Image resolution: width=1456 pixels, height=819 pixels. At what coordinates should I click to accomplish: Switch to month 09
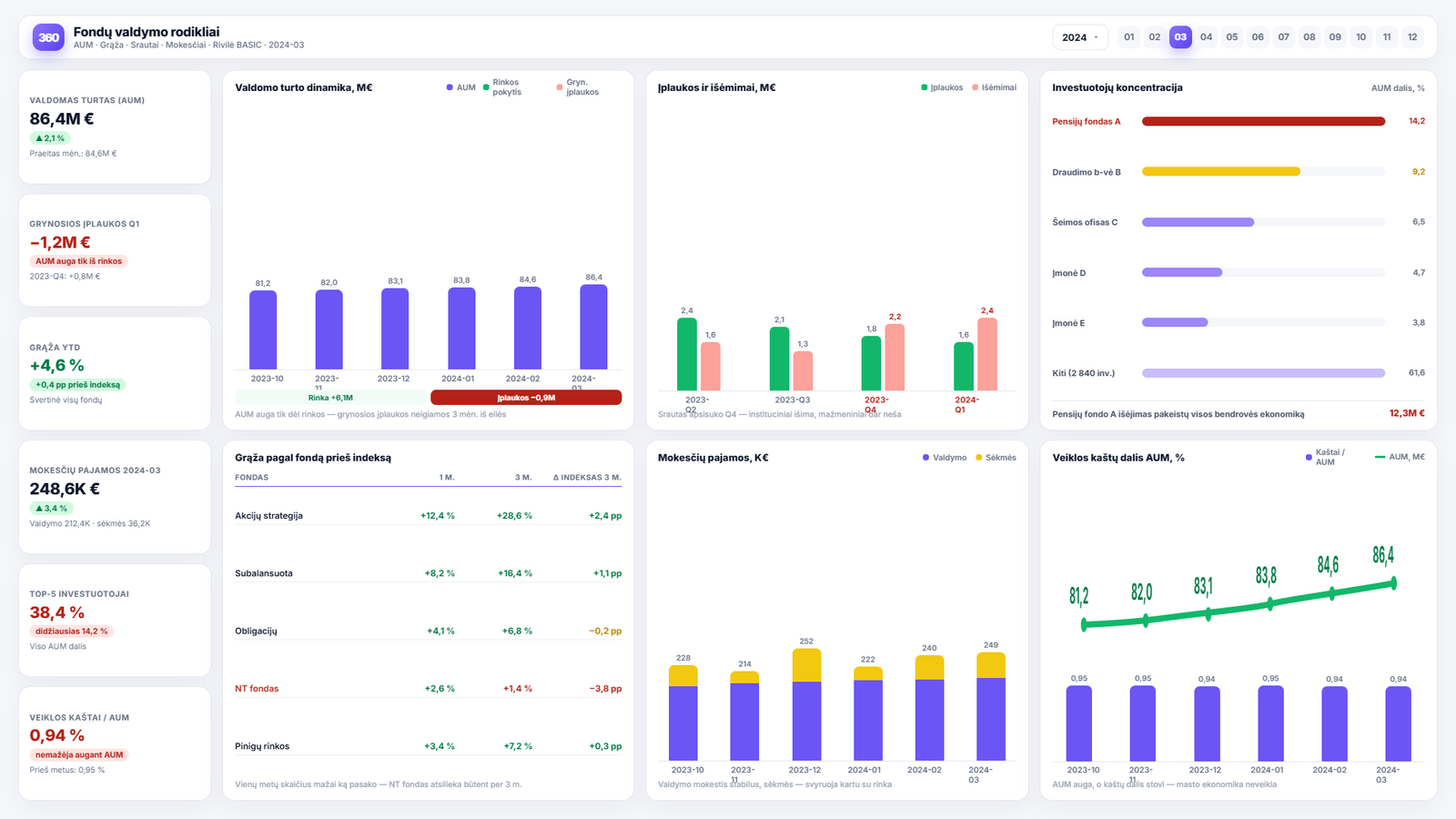[x=1335, y=37]
